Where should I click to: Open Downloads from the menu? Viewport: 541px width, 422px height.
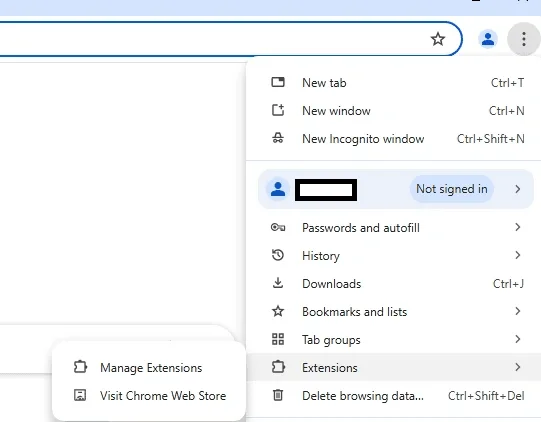pos(393,283)
